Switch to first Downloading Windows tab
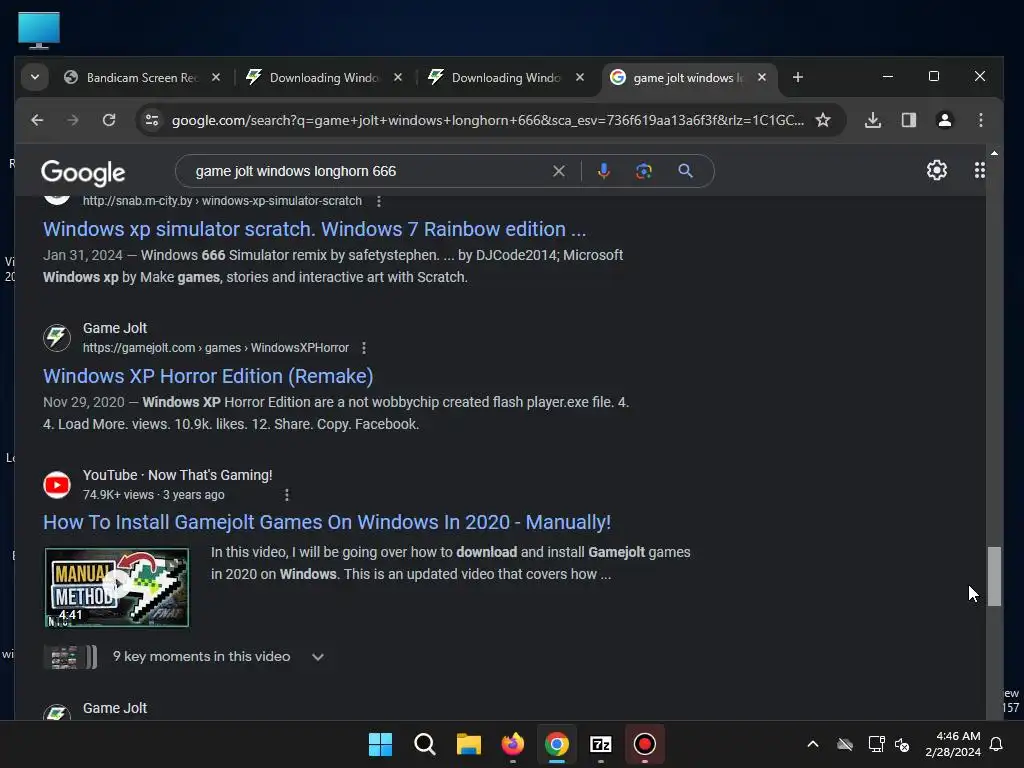 click(324, 78)
